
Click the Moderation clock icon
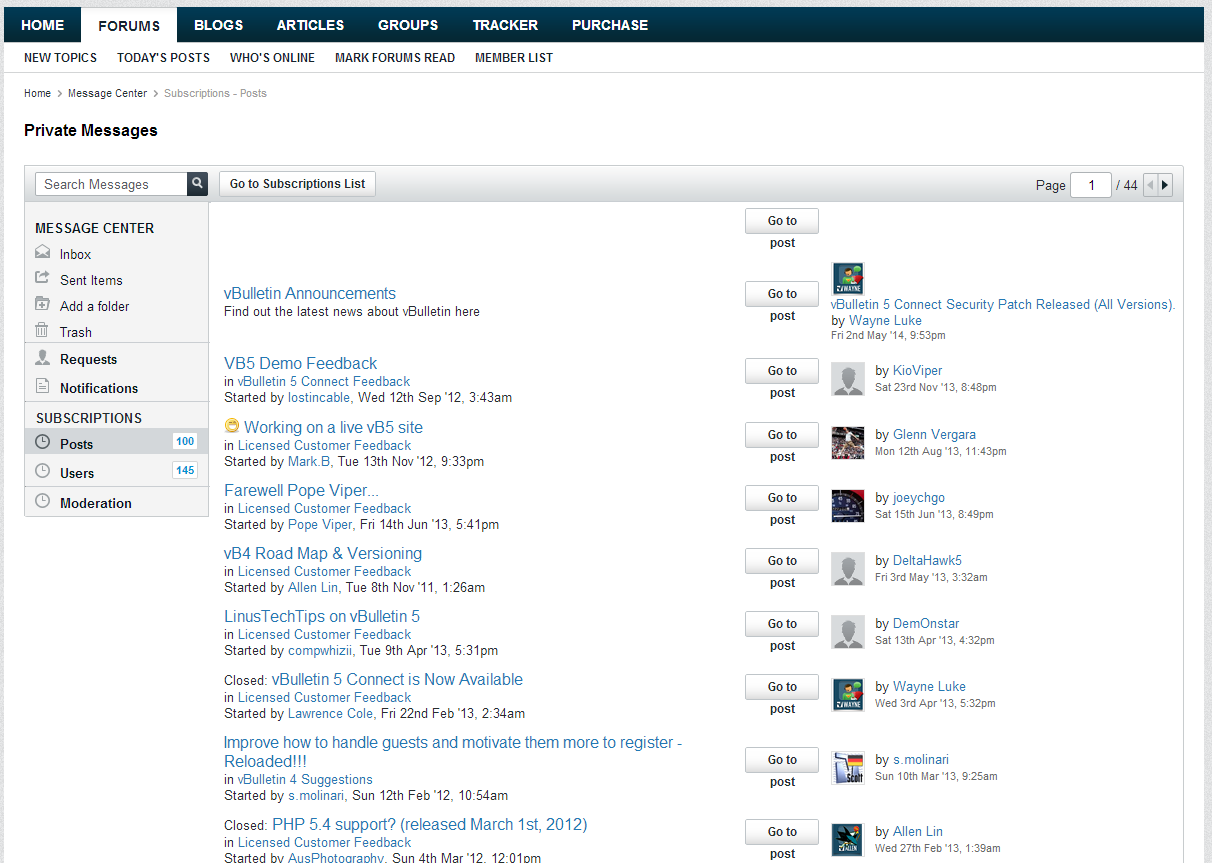click(43, 501)
